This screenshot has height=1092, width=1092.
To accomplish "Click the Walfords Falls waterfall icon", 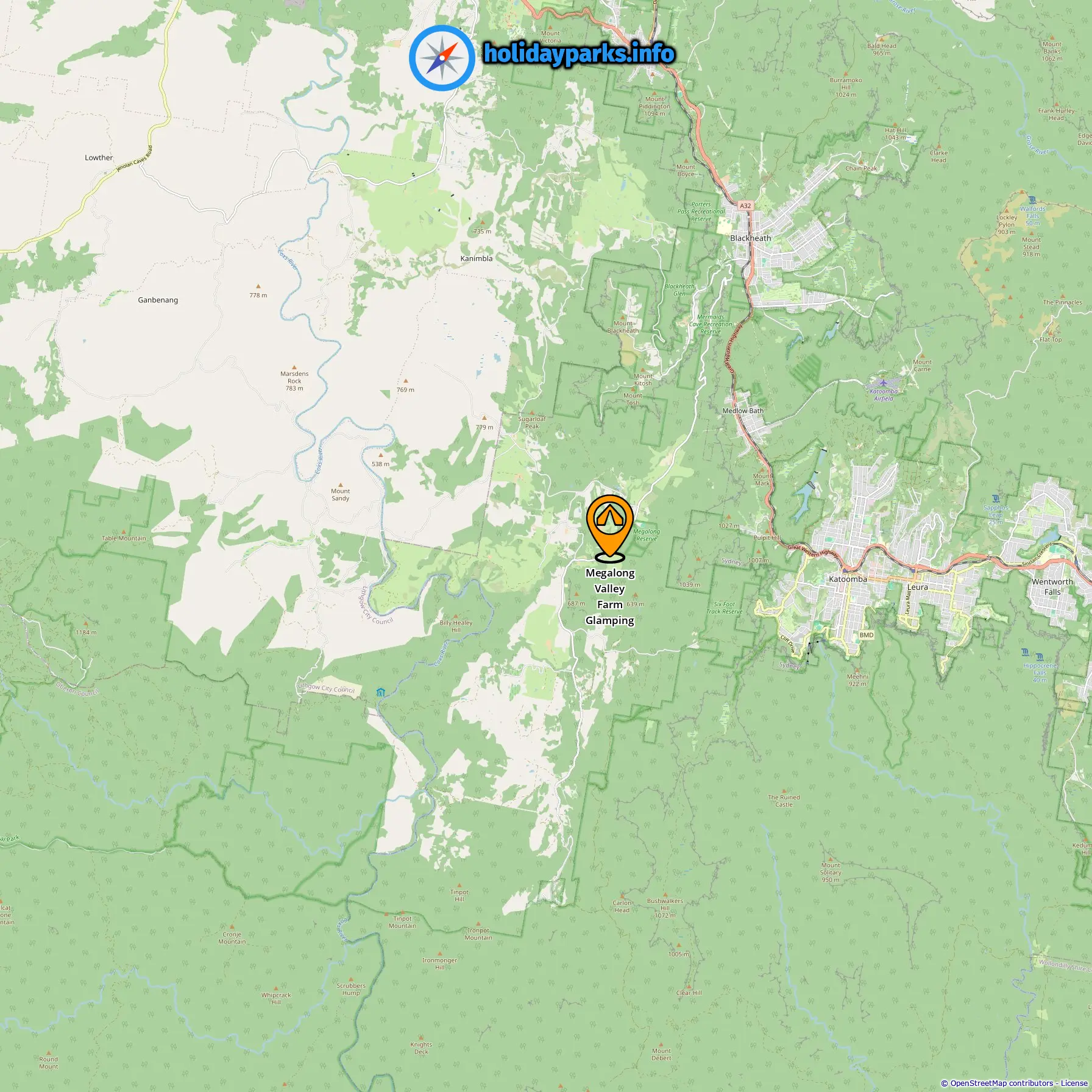I will point(1032,200).
